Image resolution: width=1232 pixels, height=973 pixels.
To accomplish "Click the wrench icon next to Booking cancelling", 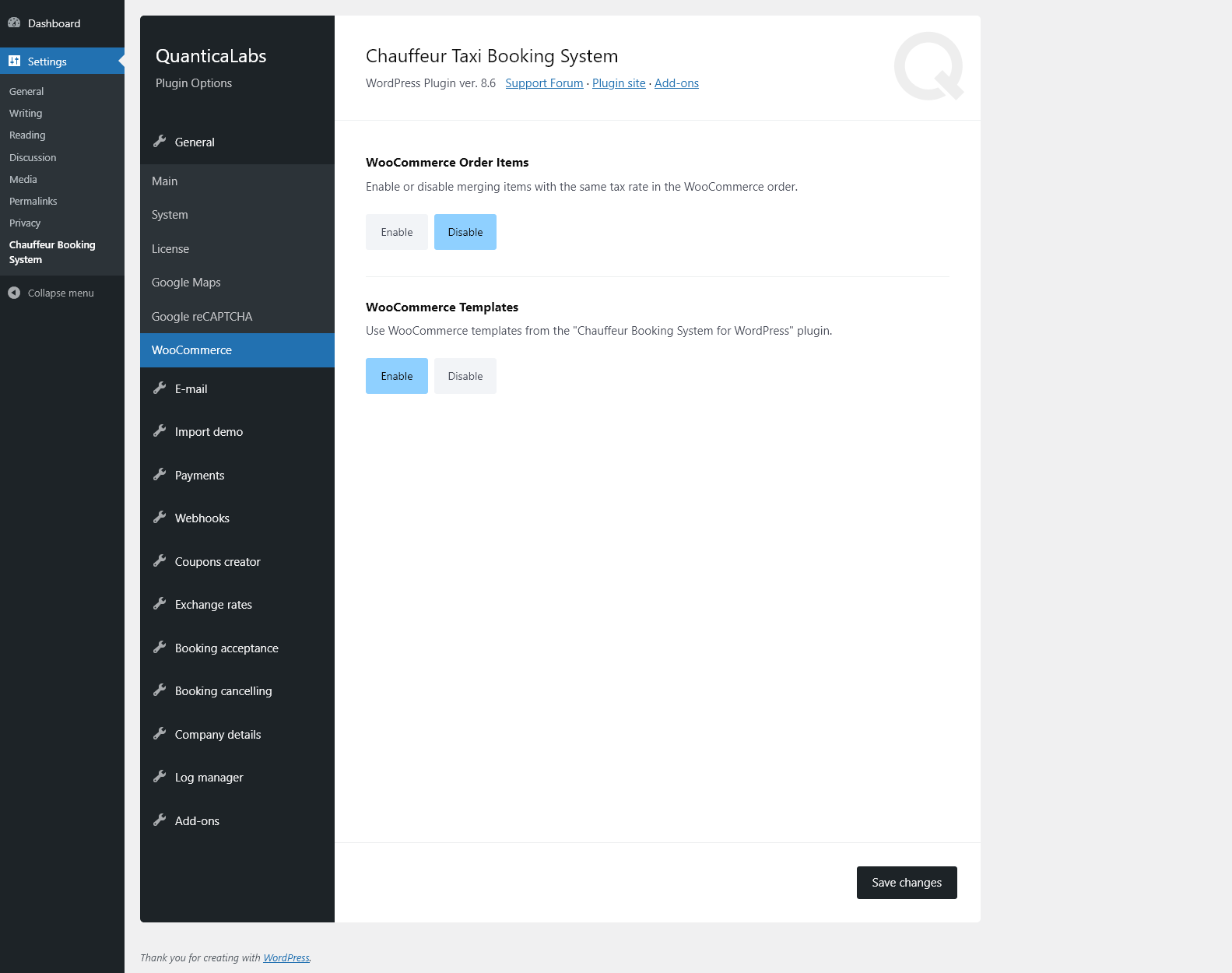I will pyautogui.click(x=160, y=690).
